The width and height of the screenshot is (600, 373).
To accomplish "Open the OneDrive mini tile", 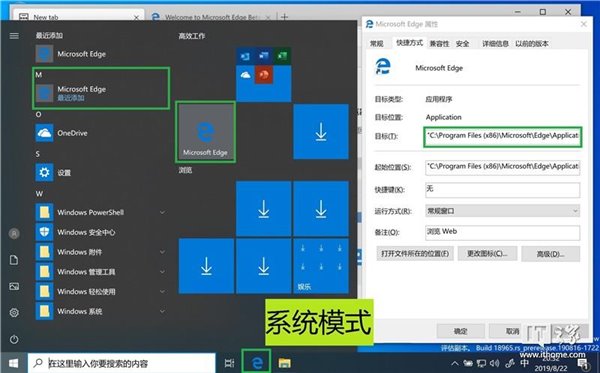I will point(245,75).
